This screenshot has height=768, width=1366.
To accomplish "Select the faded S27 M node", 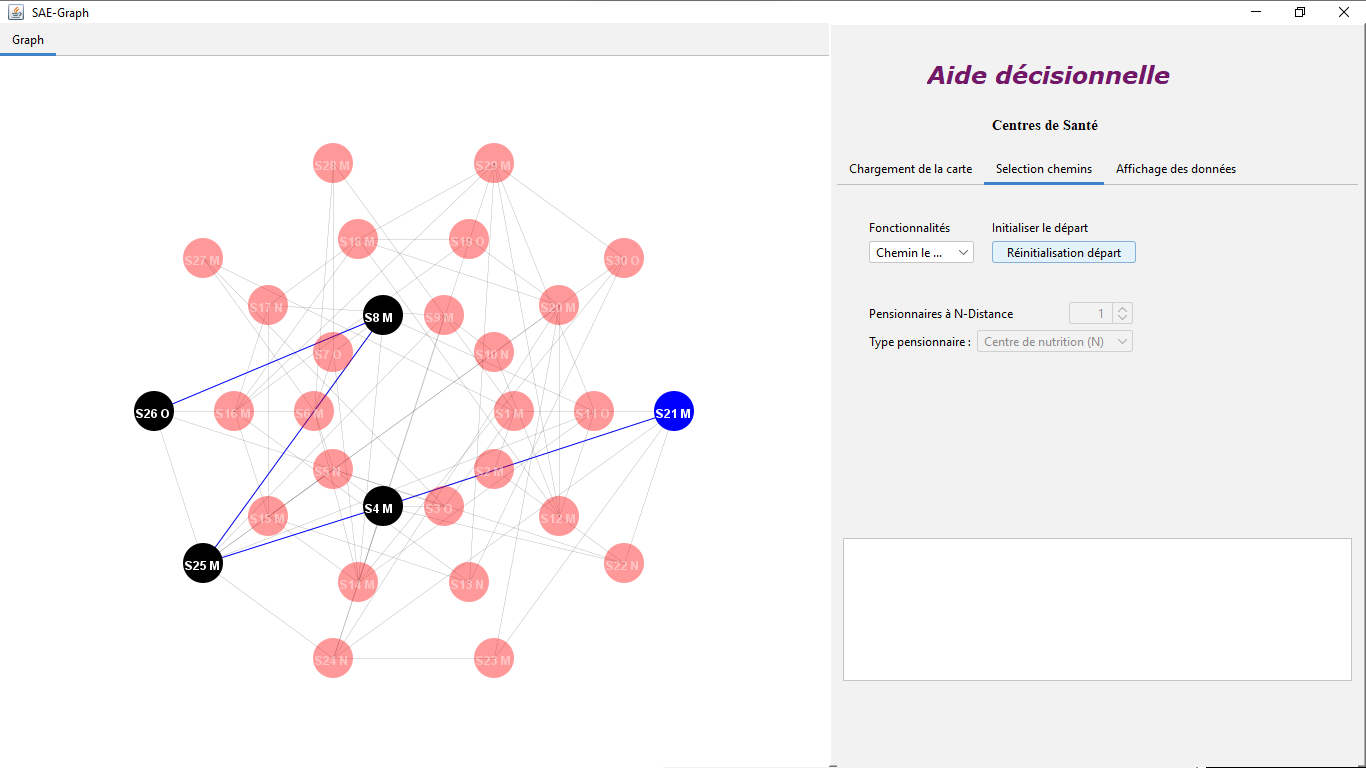I will (x=202, y=259).
